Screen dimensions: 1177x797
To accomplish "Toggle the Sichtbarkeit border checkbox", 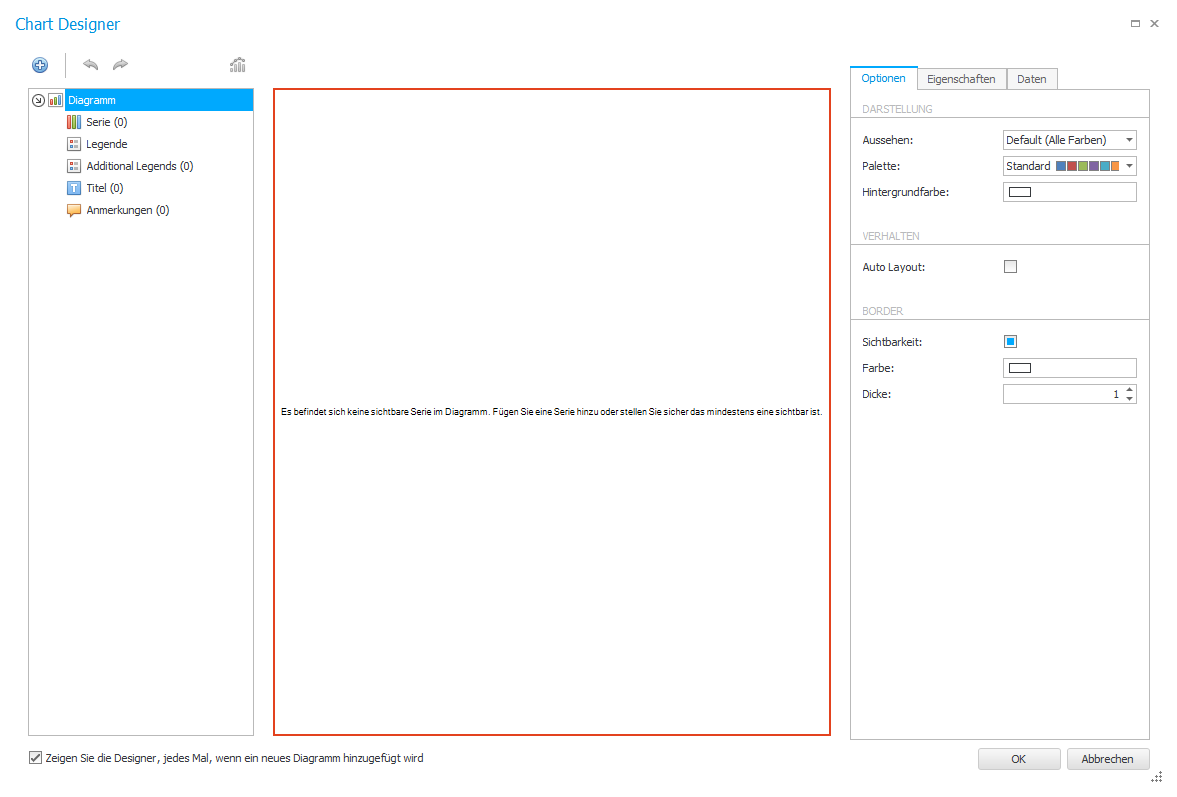I will click(1010, 341).
